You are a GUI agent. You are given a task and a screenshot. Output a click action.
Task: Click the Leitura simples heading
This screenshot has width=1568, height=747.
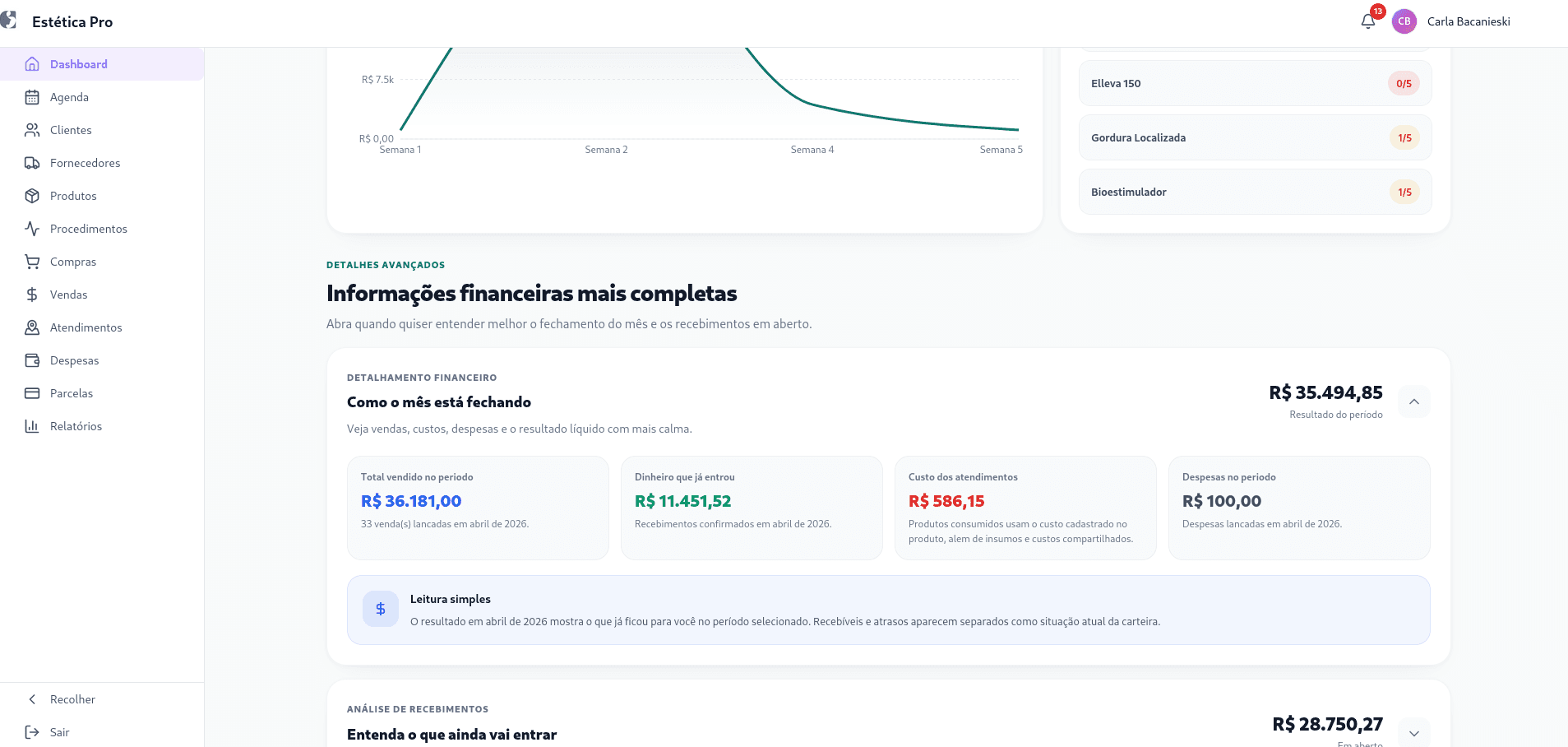coord(451,599)
